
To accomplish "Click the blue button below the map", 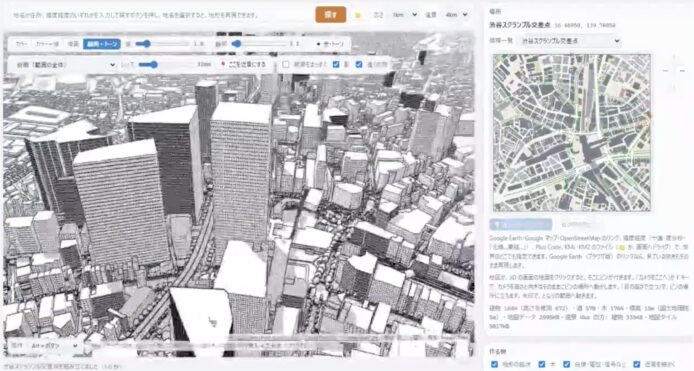I will pyautogui.click(x=520, y=224).
